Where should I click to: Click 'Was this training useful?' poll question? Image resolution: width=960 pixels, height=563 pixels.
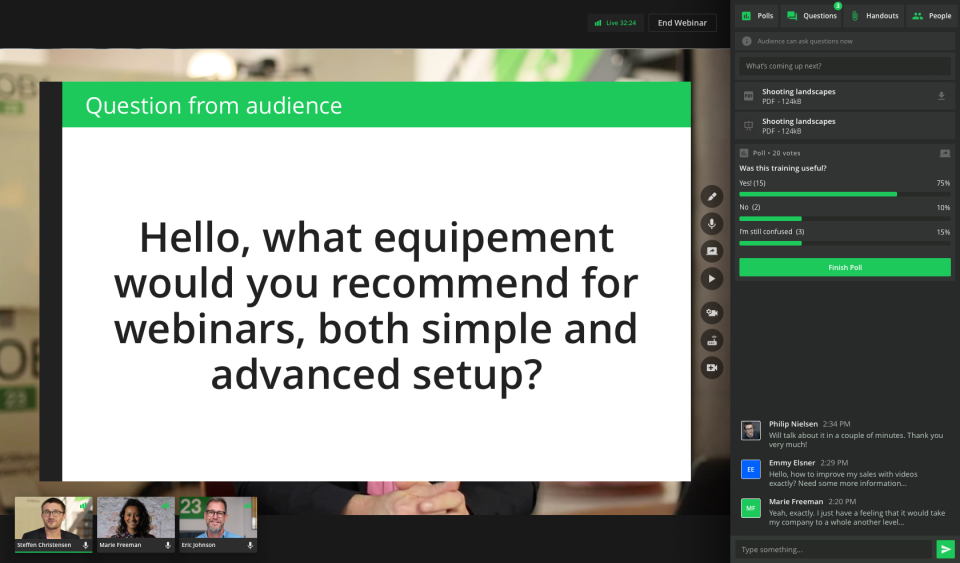tap(782, 168)
